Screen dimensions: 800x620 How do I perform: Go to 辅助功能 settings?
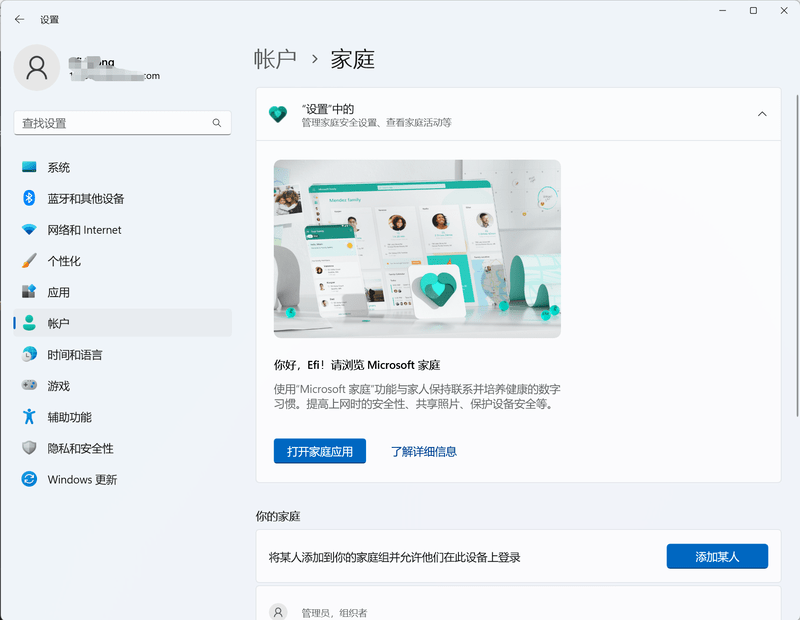(122, 417)
